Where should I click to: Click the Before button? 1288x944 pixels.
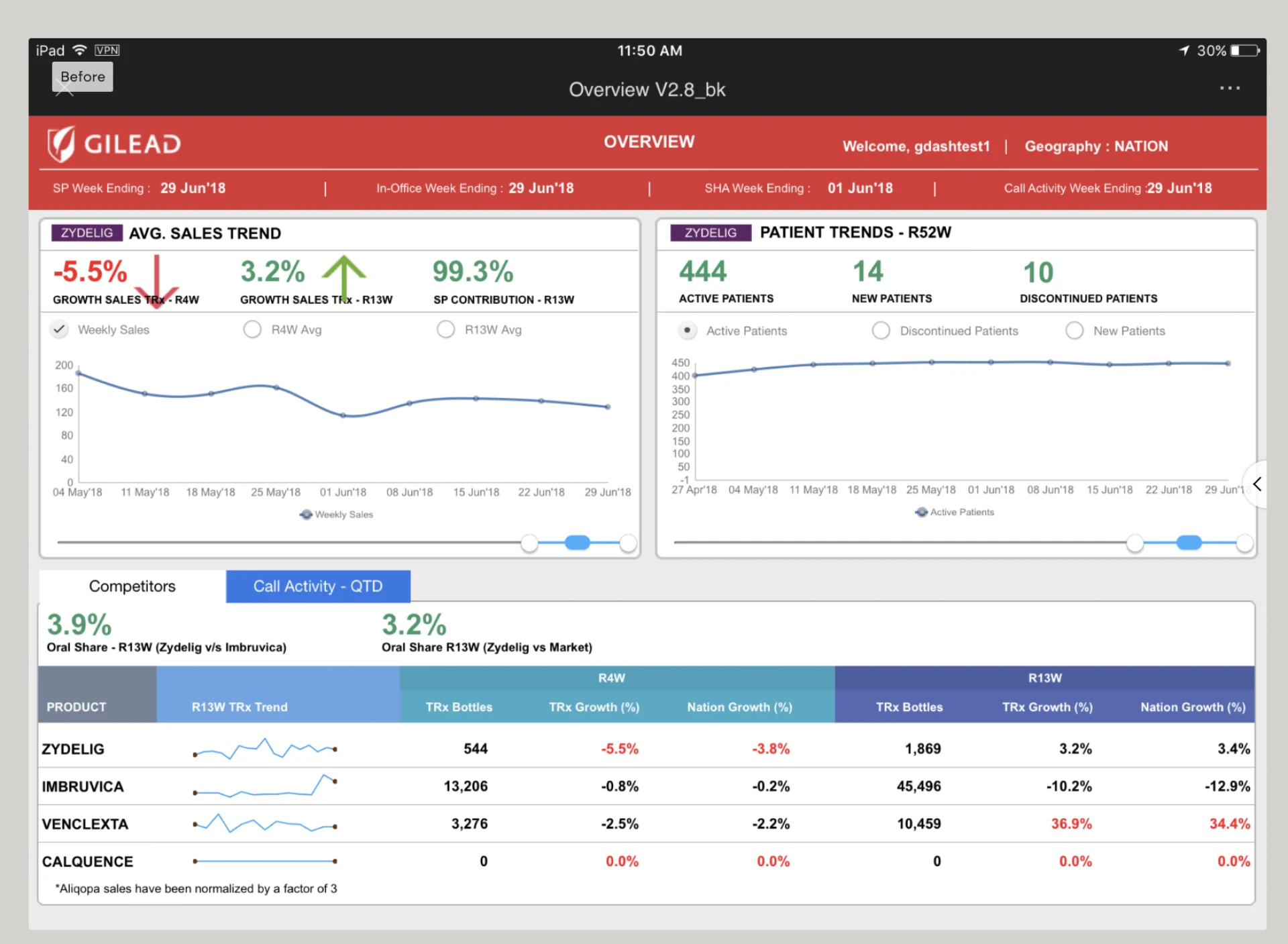pos(82,76)
